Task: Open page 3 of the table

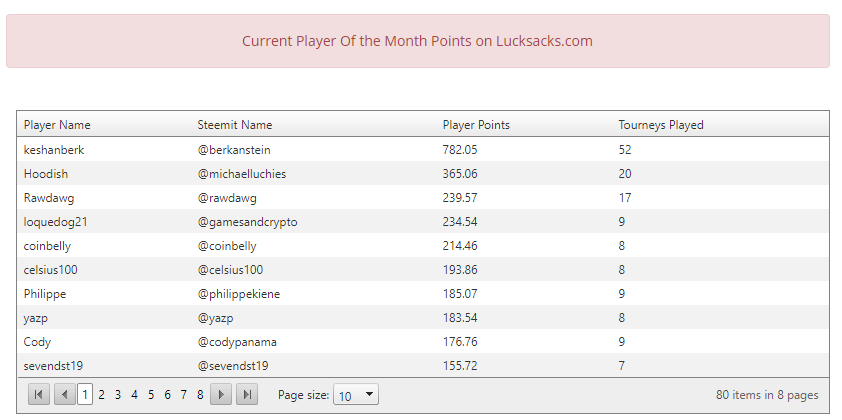Action: click(118, 395)
